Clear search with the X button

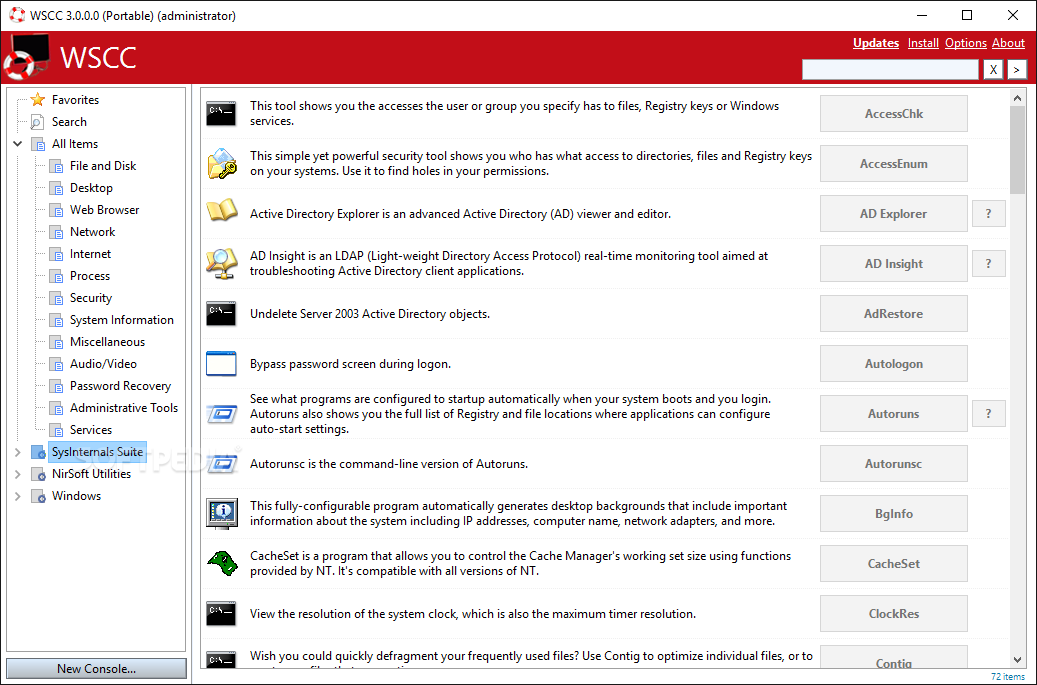993,69
